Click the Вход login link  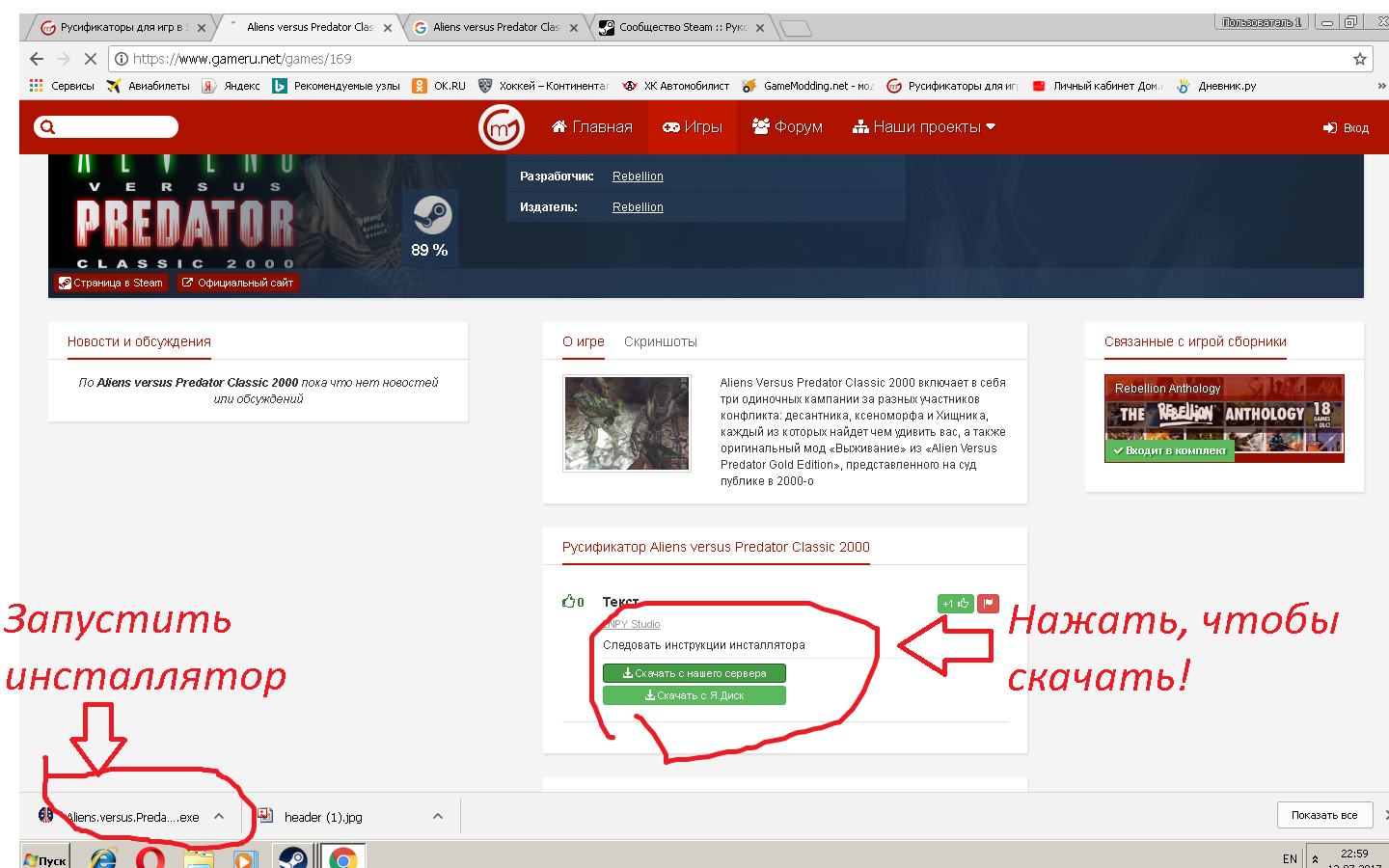1346,127
